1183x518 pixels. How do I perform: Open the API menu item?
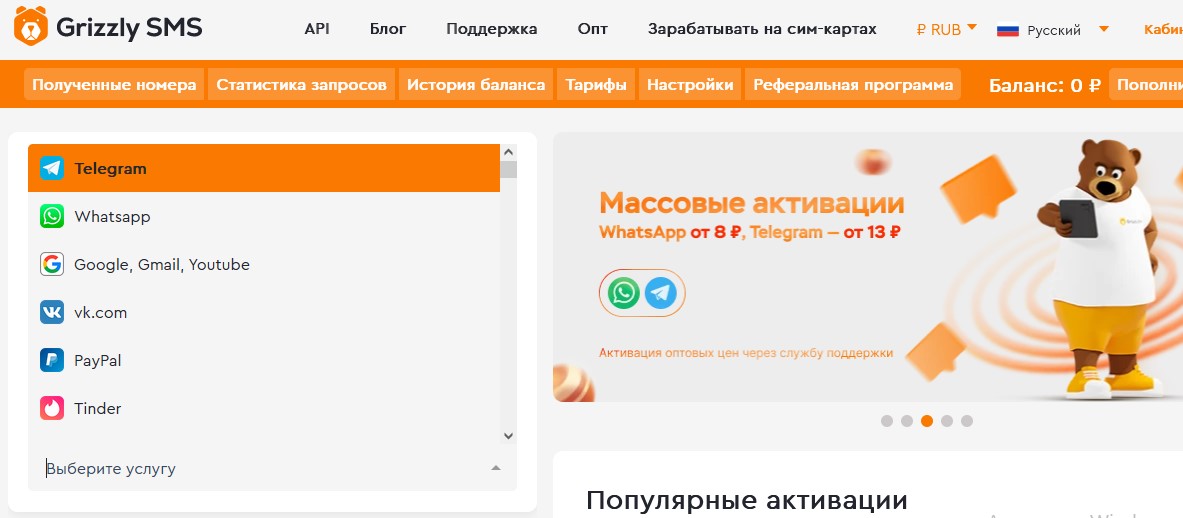(317, 29)
